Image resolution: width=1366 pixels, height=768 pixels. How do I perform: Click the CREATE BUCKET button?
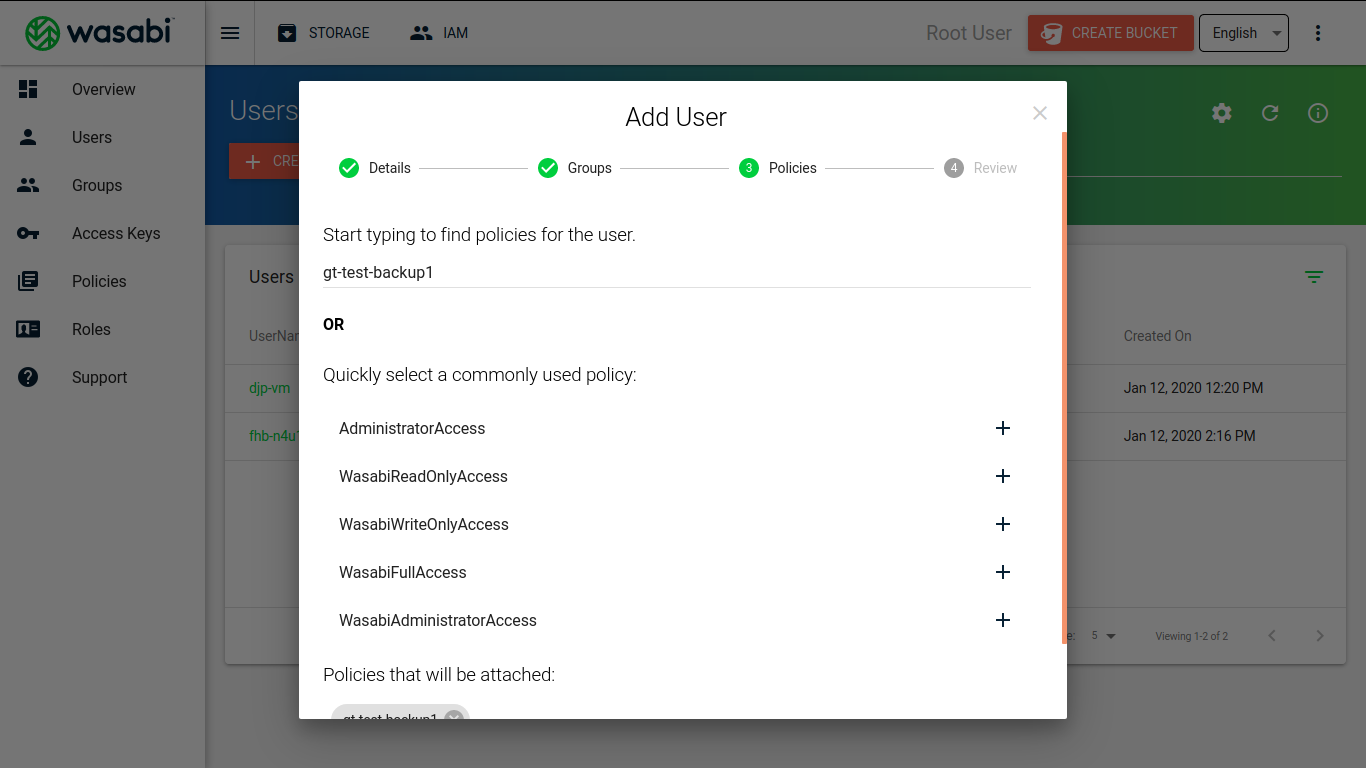(1110, 33)
